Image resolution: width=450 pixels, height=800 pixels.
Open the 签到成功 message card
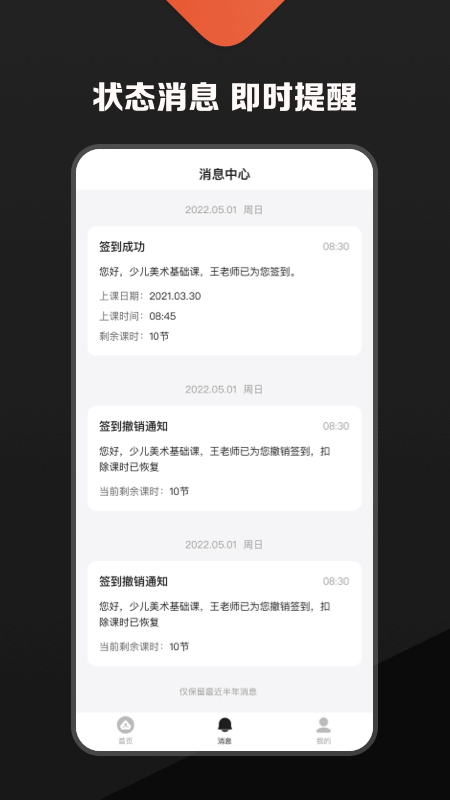coord(224,291)
